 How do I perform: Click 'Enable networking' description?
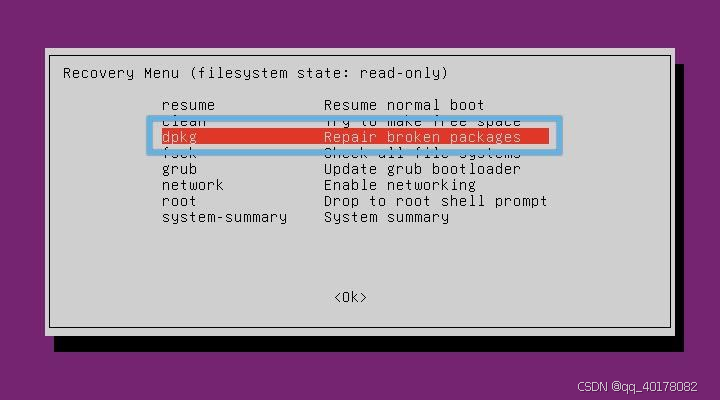(399, 186)
